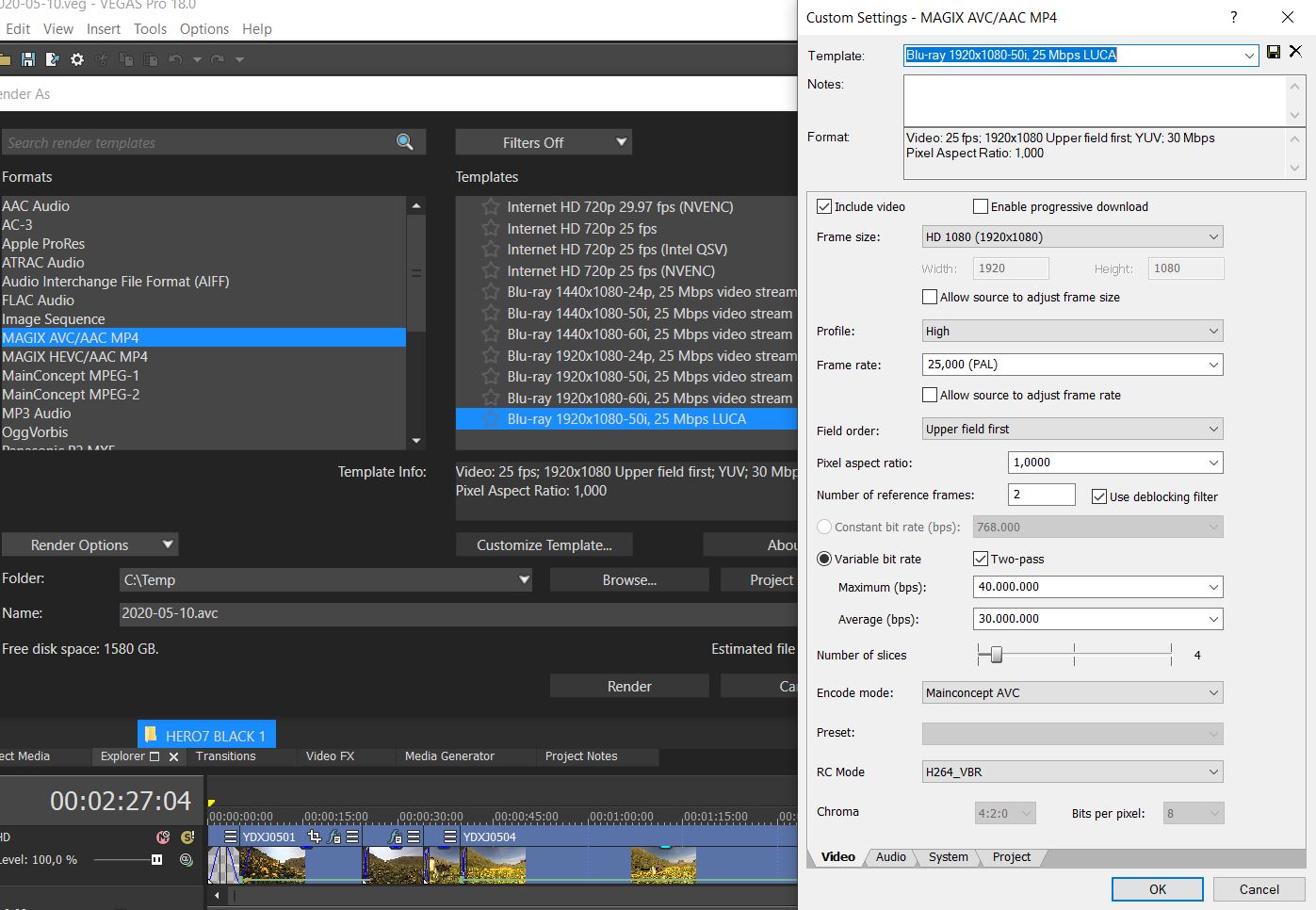Open Field order dropdown
The width and height of the screenshot is (1316, 910).
(x=1072, y=429)
